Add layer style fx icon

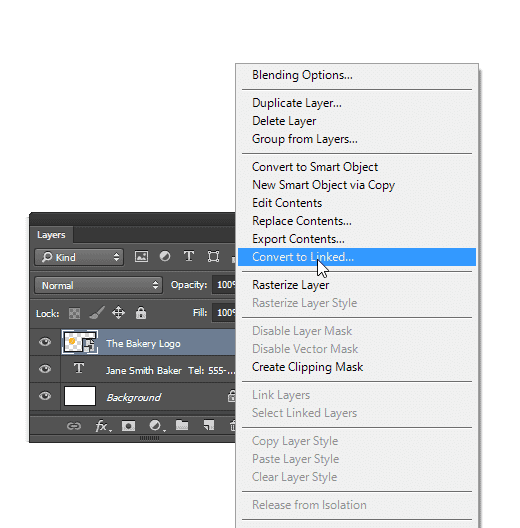tap(102, 426)
